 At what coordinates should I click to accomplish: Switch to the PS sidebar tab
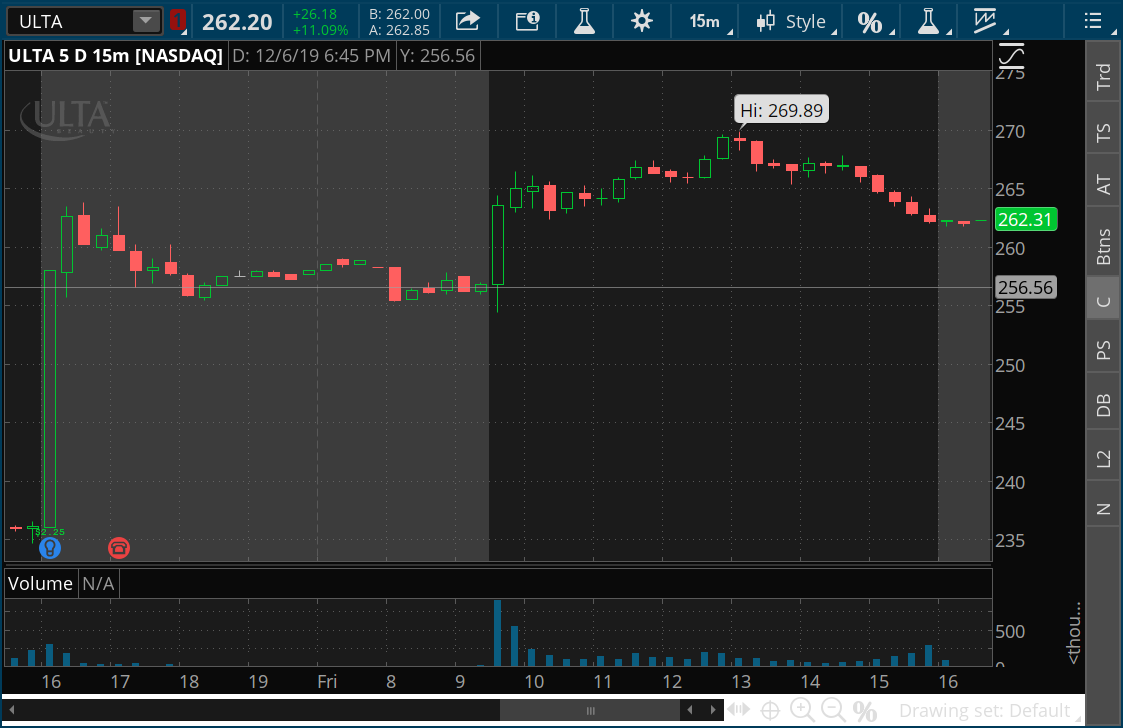pos(1103,350)
